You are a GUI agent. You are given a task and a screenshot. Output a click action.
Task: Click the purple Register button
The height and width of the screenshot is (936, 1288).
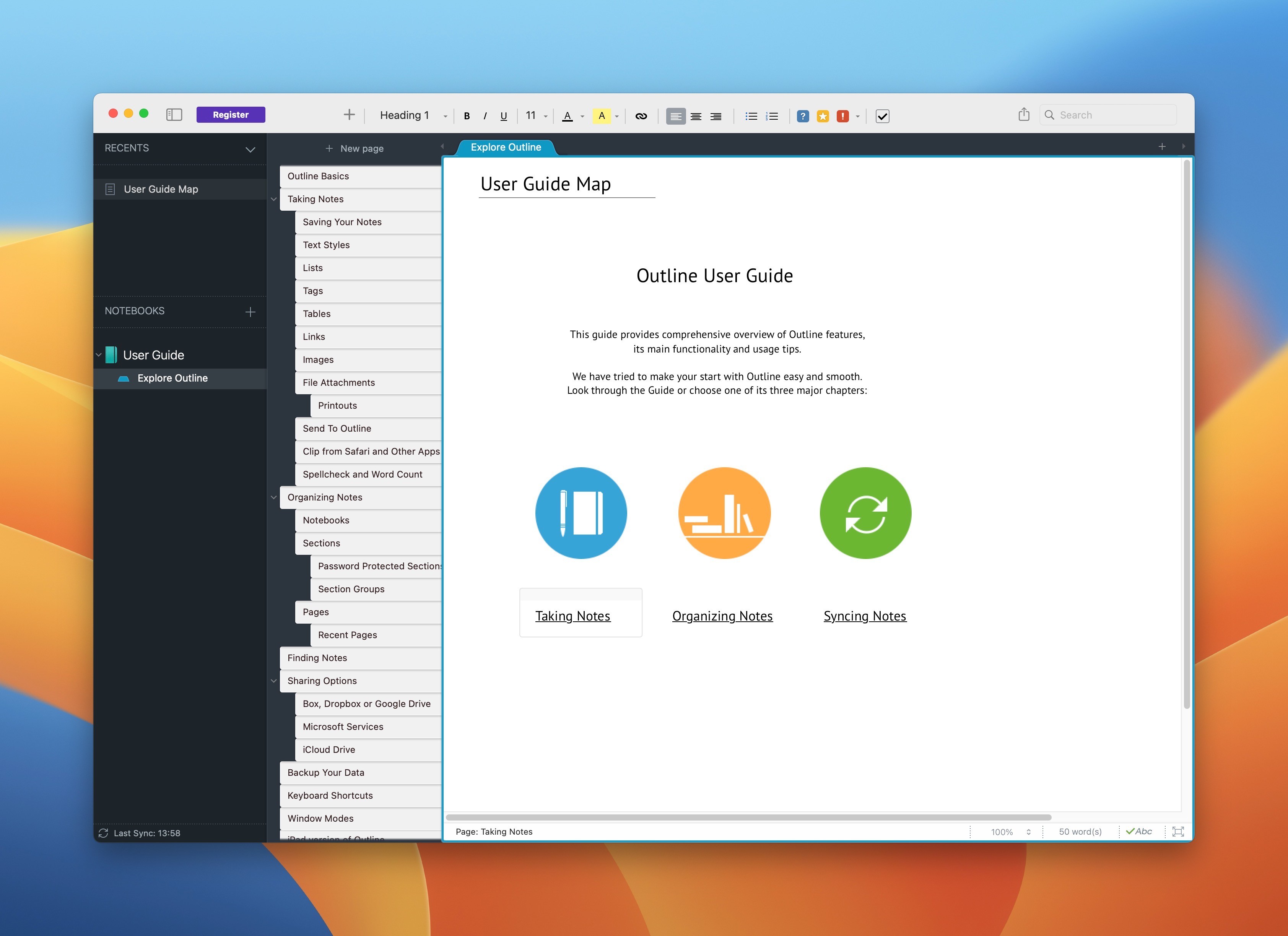point(231,115)
